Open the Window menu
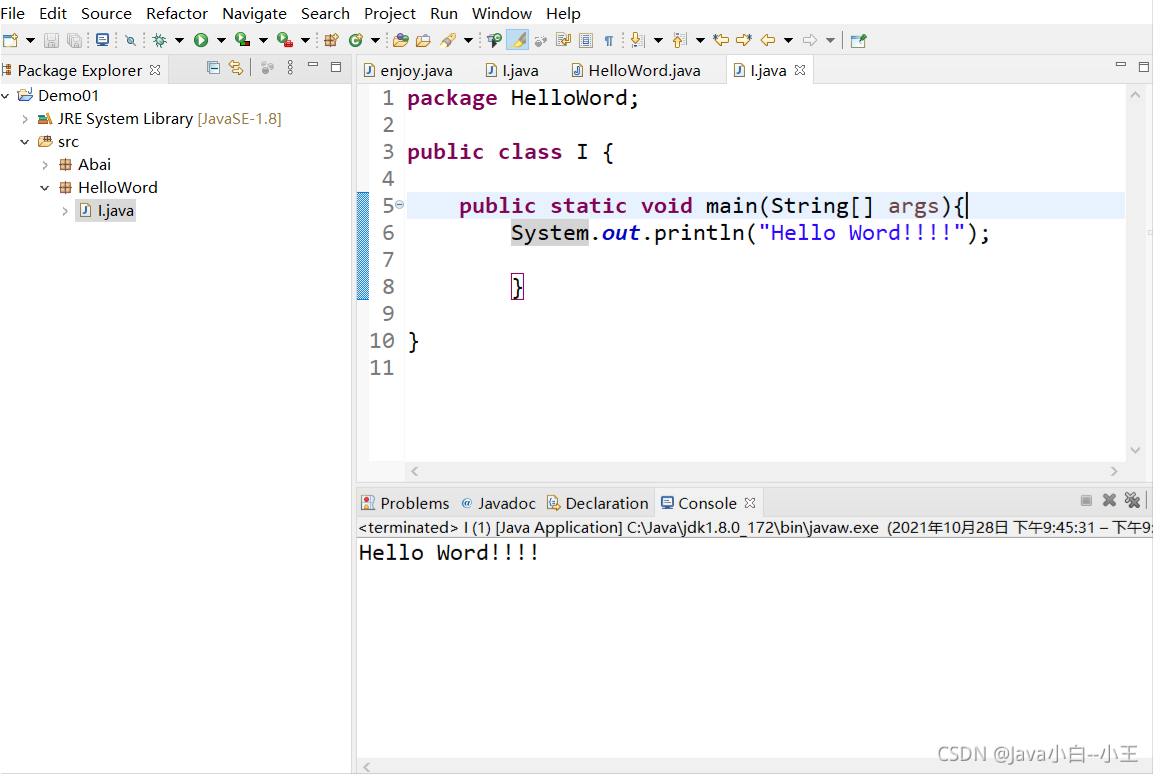 [x=501, y=13]
